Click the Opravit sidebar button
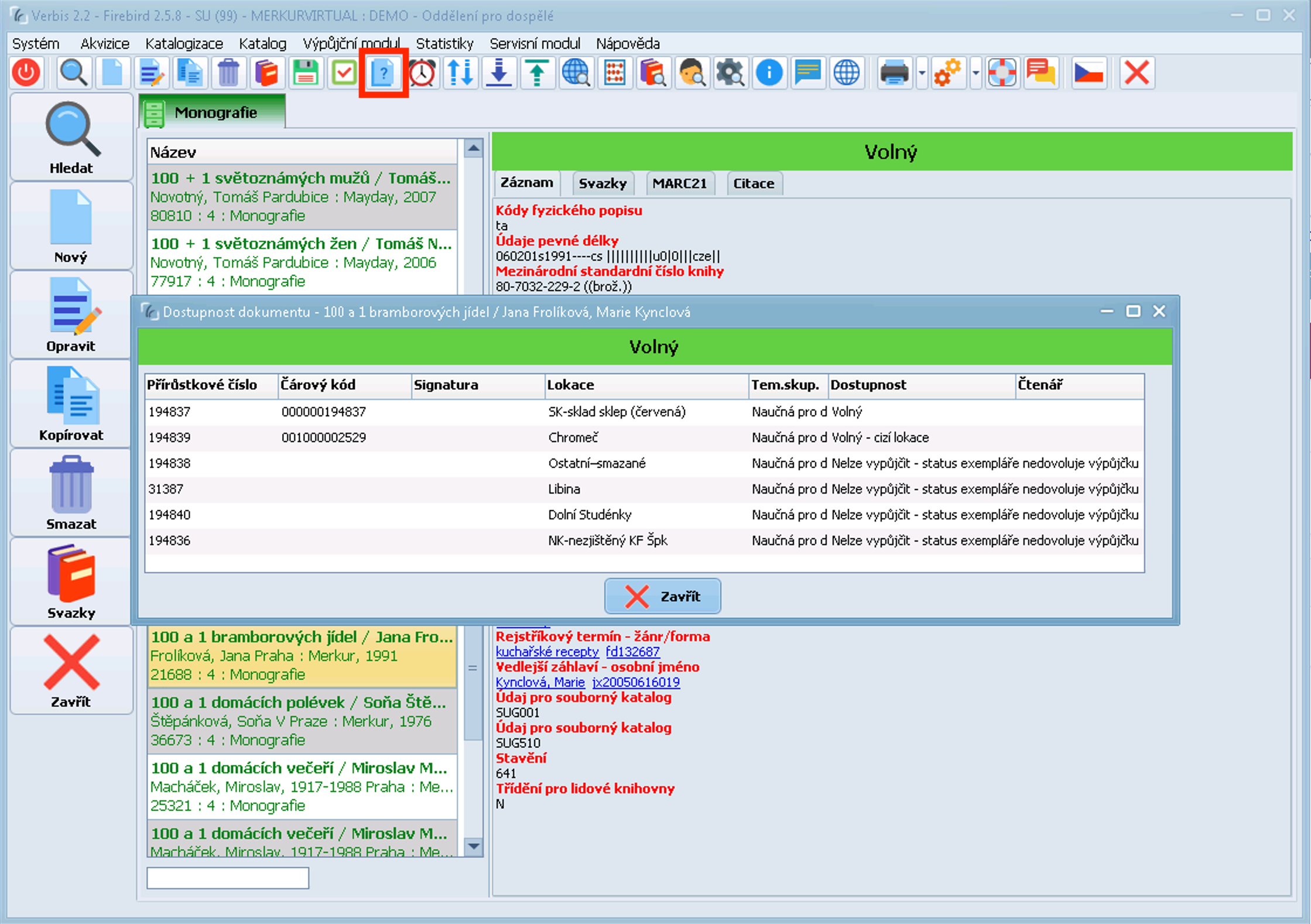Image resolution: width=1311 pixels, height=924 pixels. tap(71, 316)
